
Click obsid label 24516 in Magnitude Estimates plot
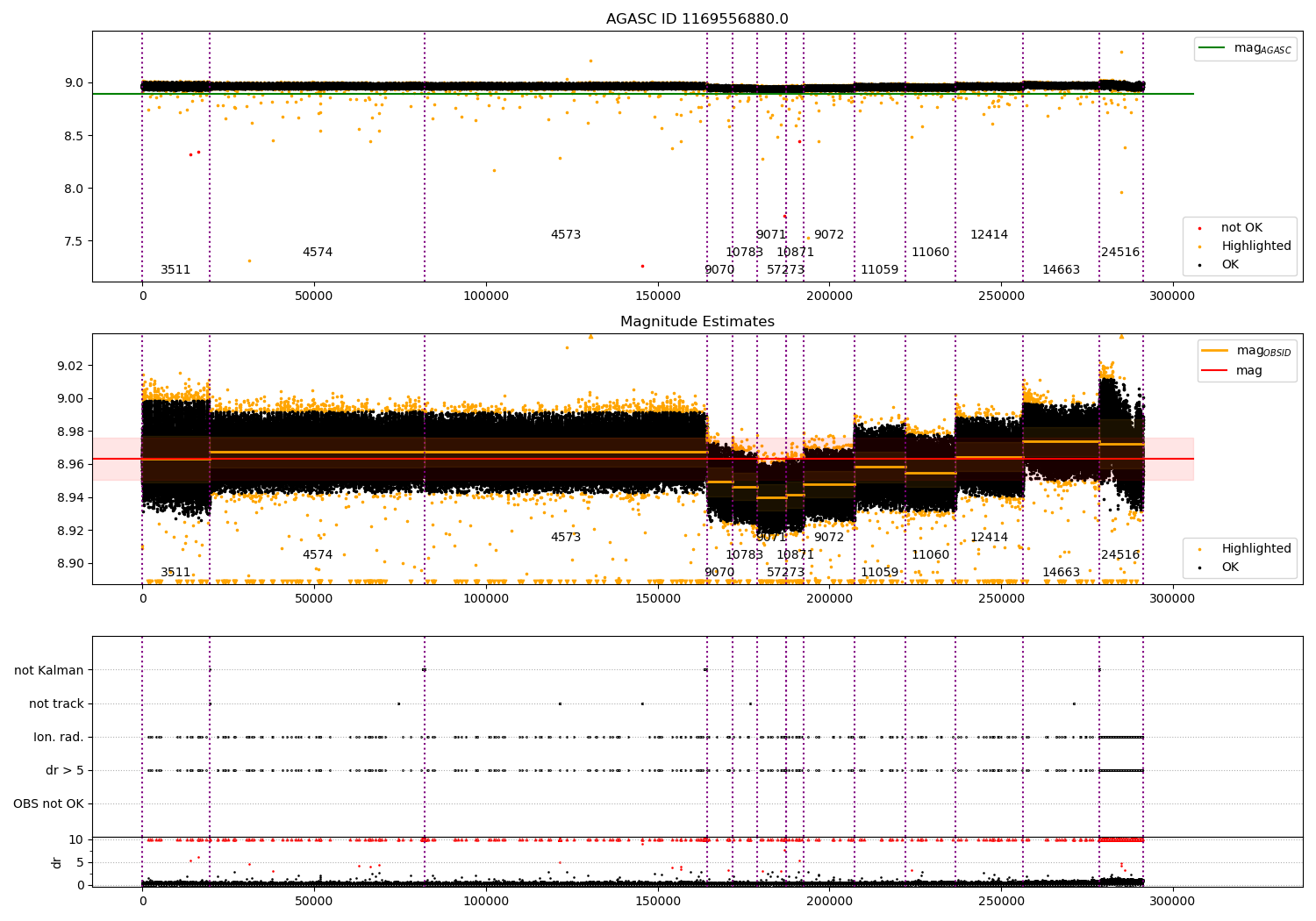tap(1120, 555)
